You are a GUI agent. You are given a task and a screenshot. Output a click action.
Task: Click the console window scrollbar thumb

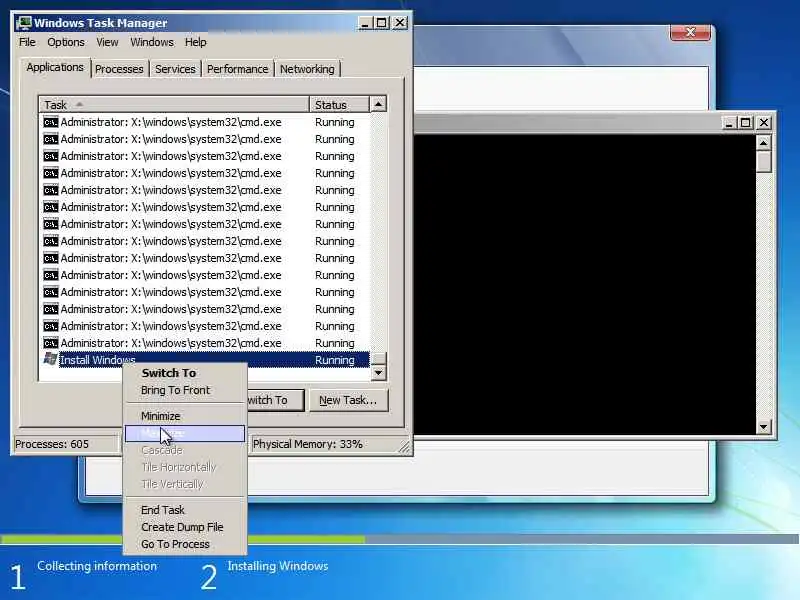click(763, 162)
